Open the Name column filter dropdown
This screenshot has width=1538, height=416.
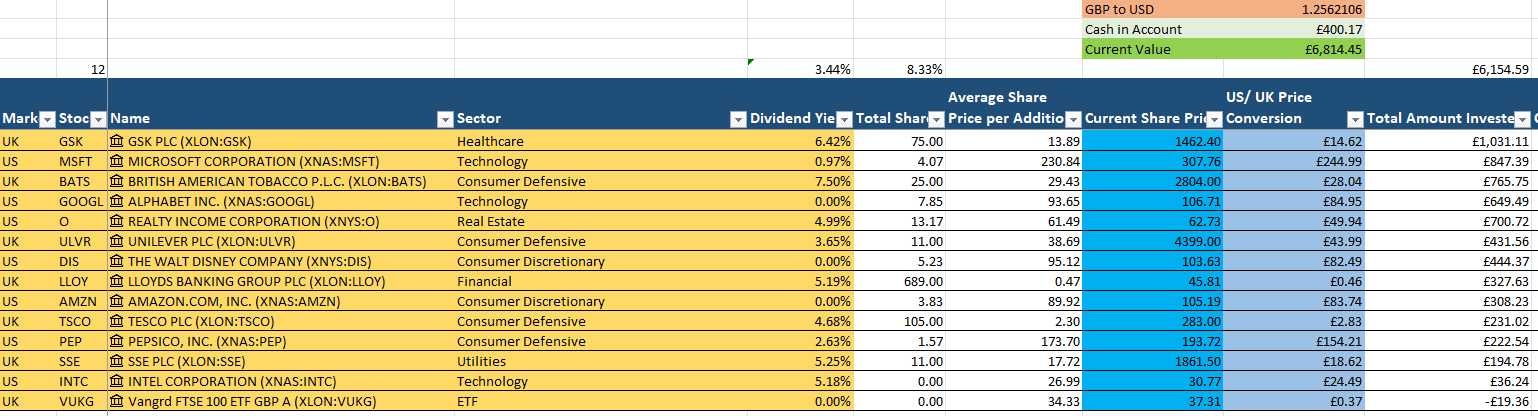tap(445, 119)
